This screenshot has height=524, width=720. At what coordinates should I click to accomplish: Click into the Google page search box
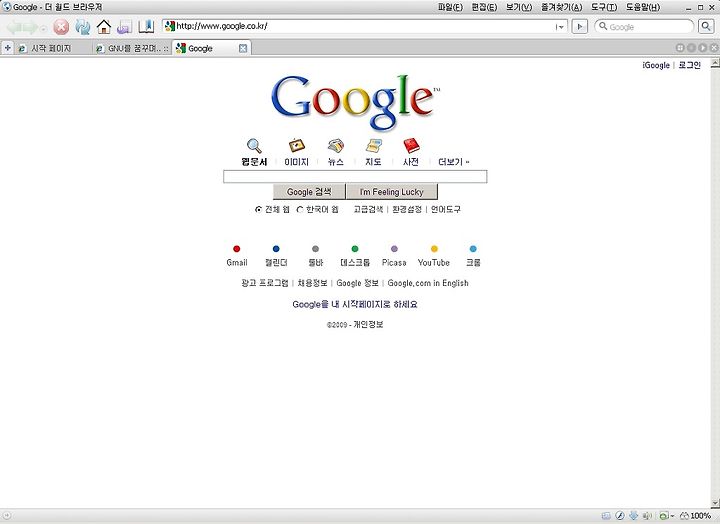point(355,177)
